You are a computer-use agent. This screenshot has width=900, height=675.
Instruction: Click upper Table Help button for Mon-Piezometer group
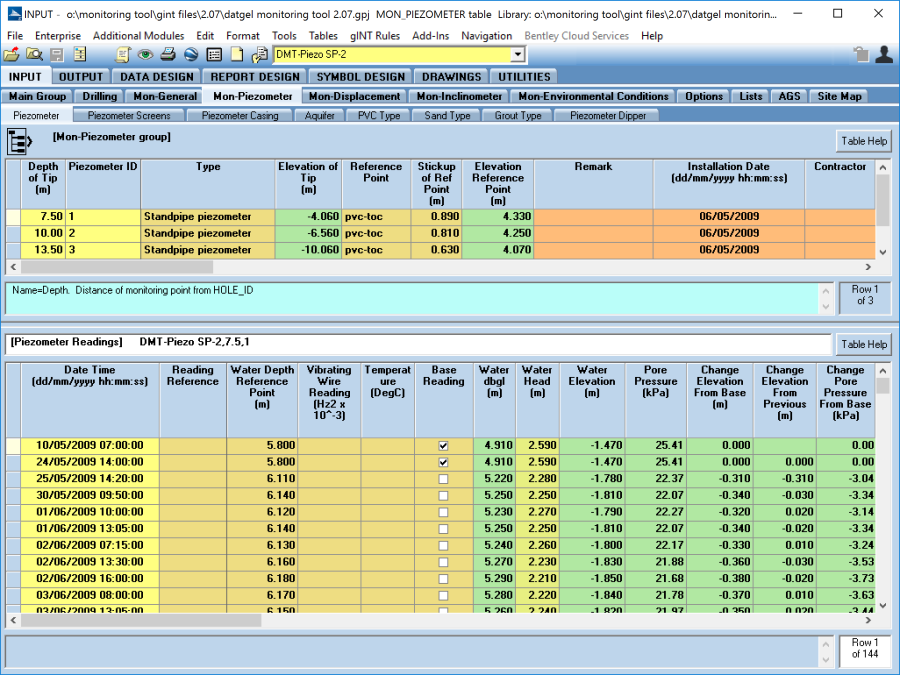click(x=864, y=141)
